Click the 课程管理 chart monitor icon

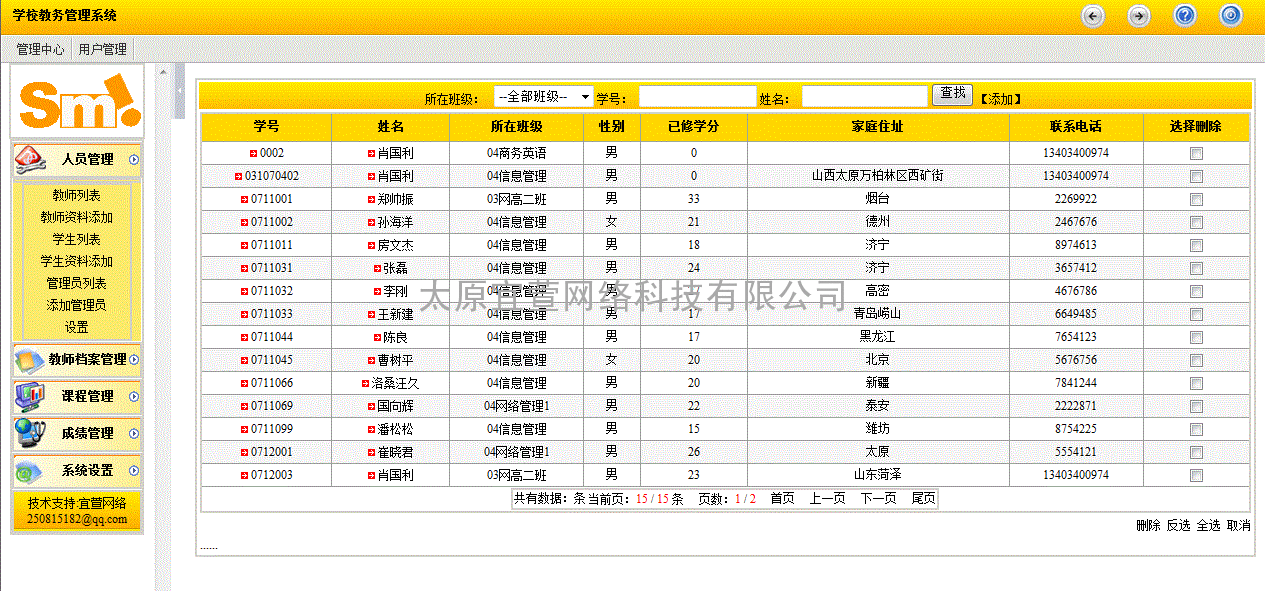(x=30, y=396)
